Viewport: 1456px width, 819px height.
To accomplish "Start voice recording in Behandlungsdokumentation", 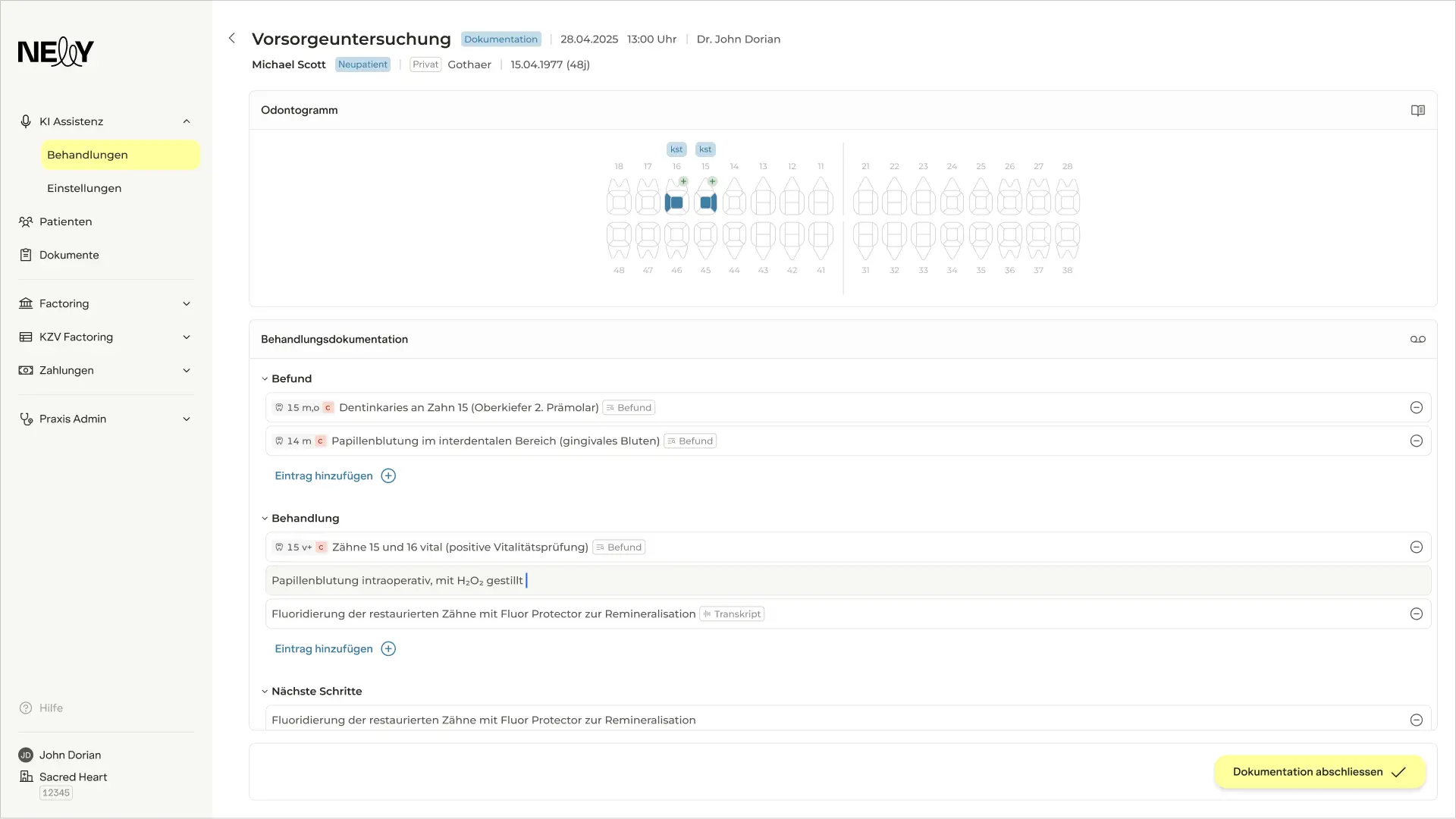I will click(1417, 339).
